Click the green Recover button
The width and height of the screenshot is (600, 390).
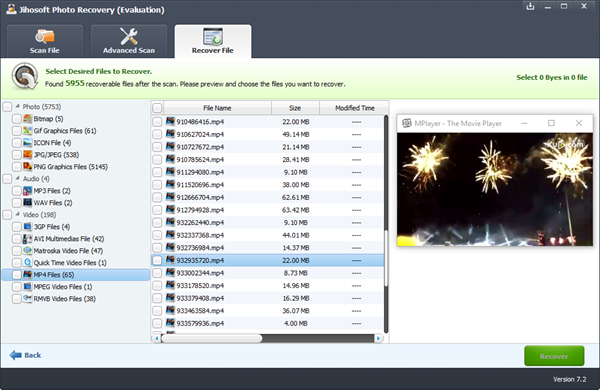(x=554, y=356)
